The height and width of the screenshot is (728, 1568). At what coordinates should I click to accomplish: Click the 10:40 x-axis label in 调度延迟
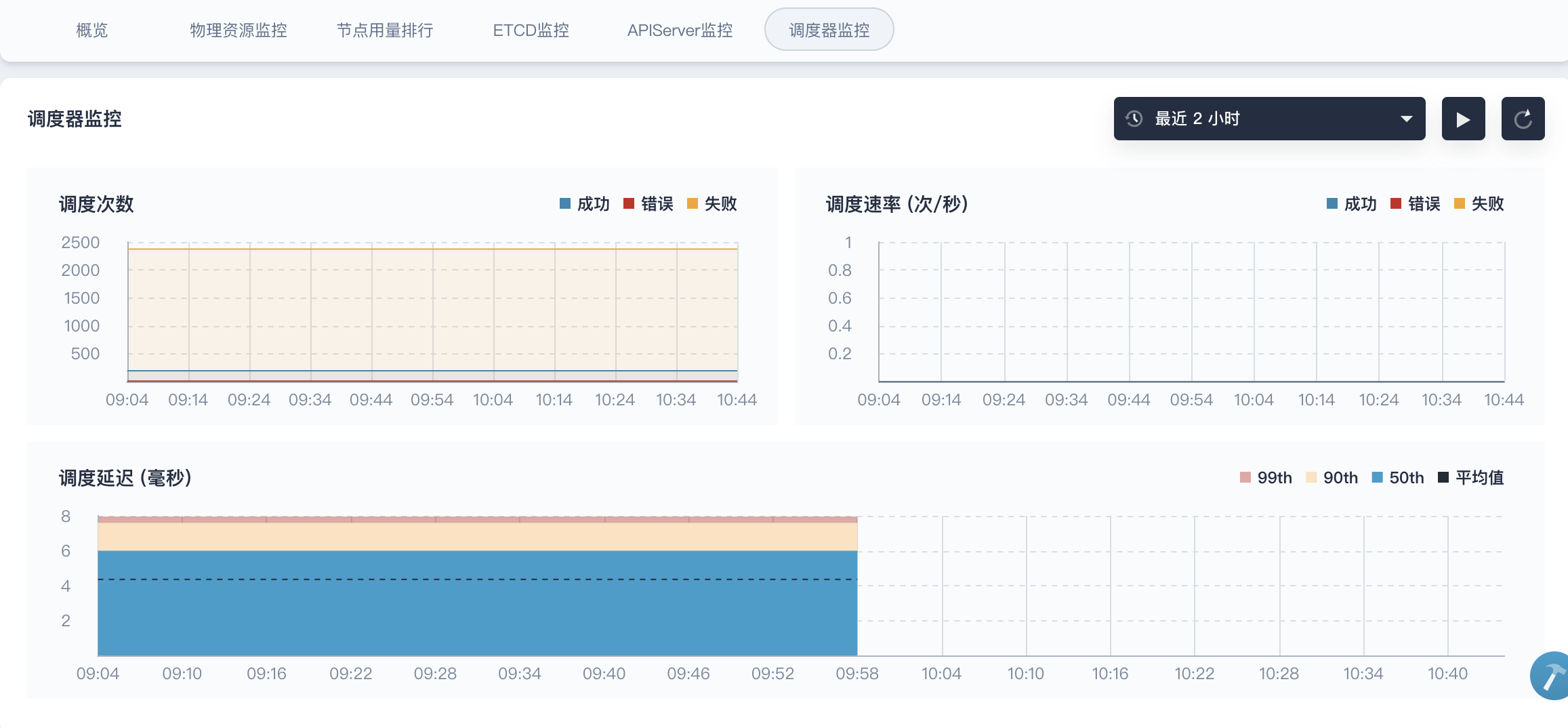tap(1448, 673)
